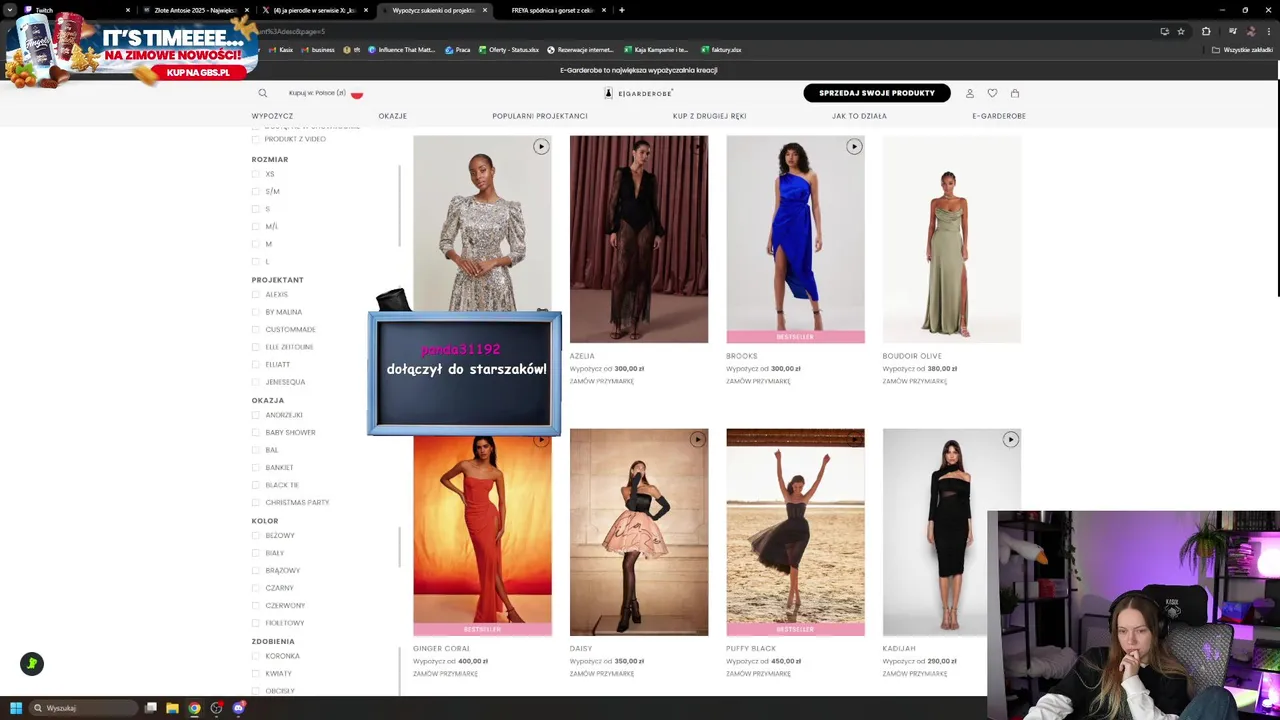Open the site search magnifier icon
Viewport: 1280px width, 720px height.
click(x=263, y=93)
